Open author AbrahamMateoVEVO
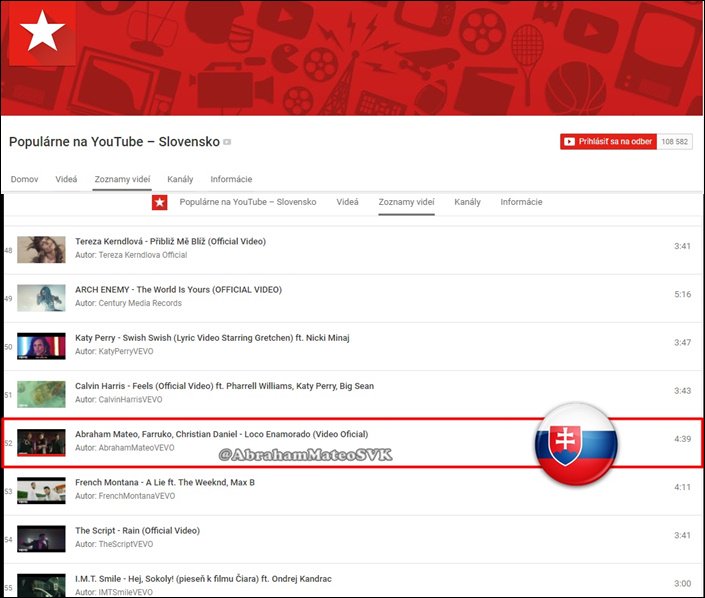705x598 pixels. tap(137, 447)
